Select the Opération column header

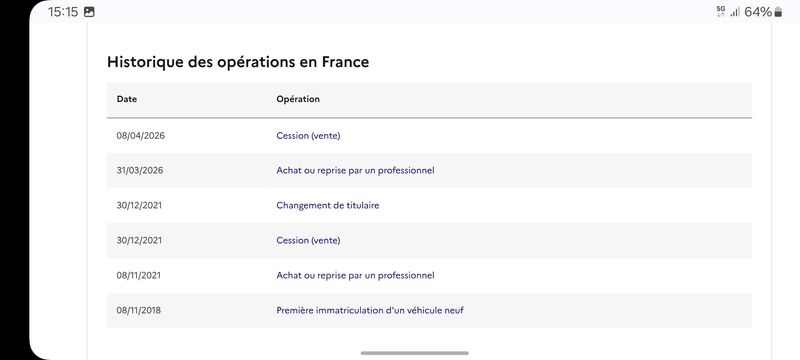click(298, 99)
